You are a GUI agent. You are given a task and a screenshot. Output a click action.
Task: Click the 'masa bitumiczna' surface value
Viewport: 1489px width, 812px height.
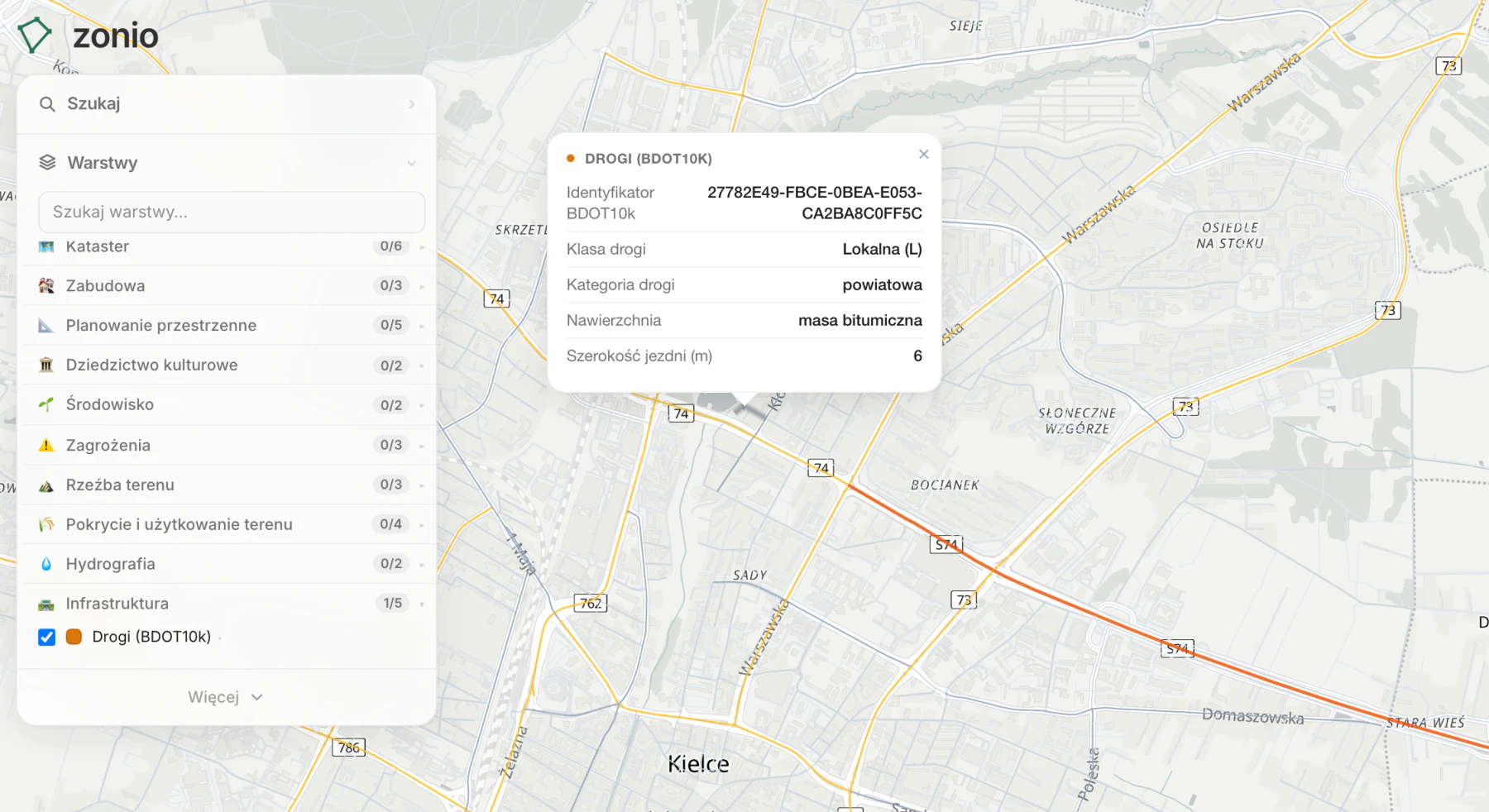coord(859,321)
